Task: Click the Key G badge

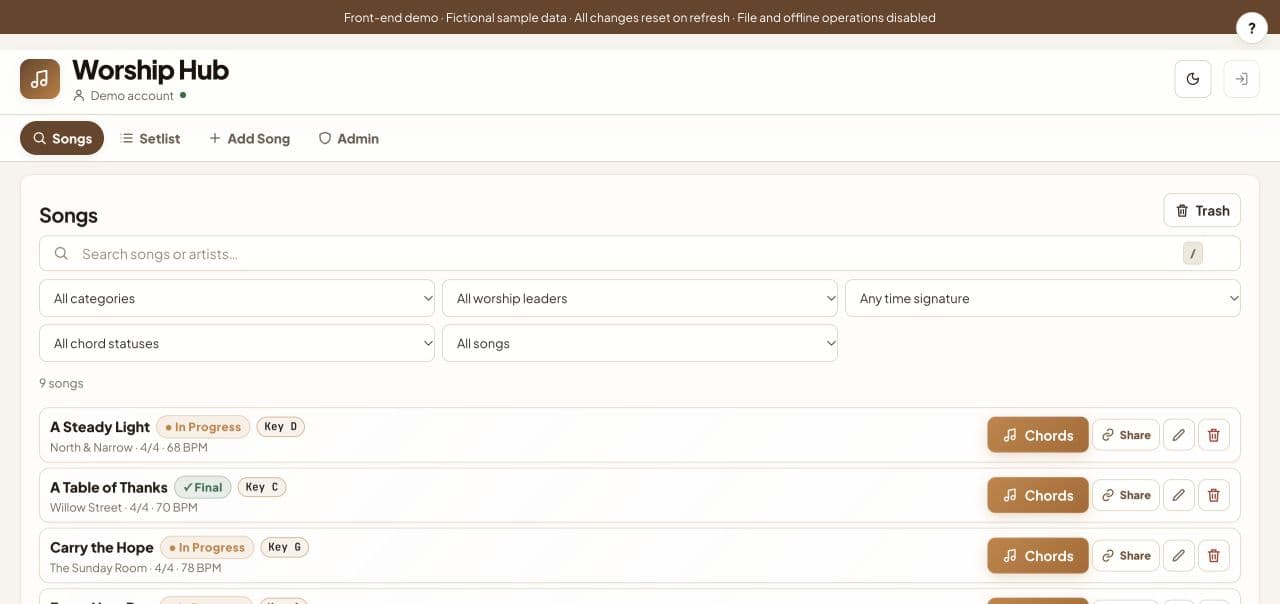Action: click(285, 547)
